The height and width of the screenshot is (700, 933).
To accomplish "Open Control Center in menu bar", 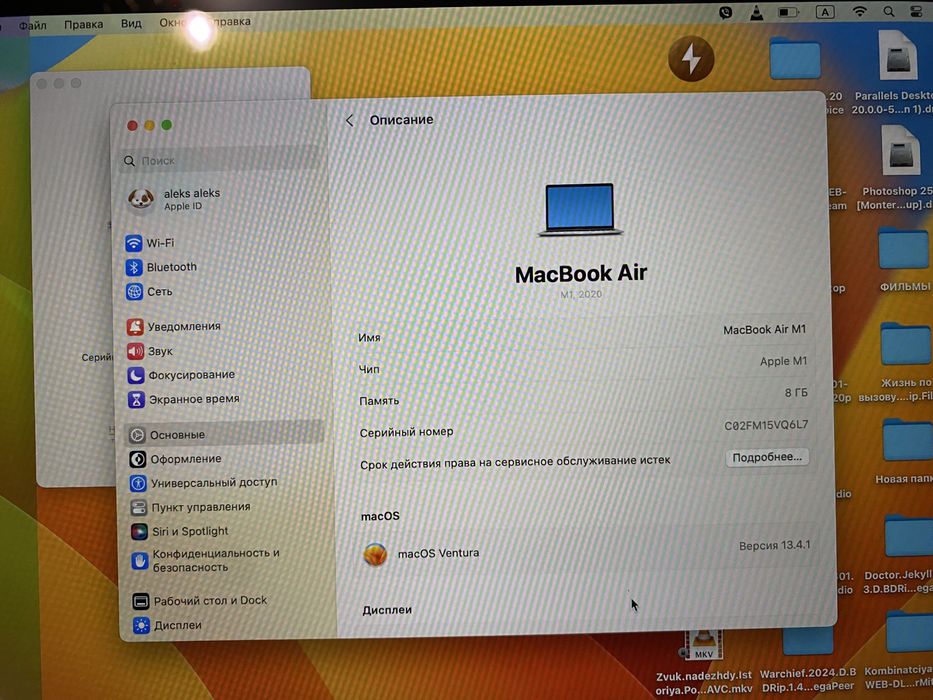I will [x=917, y=11].
